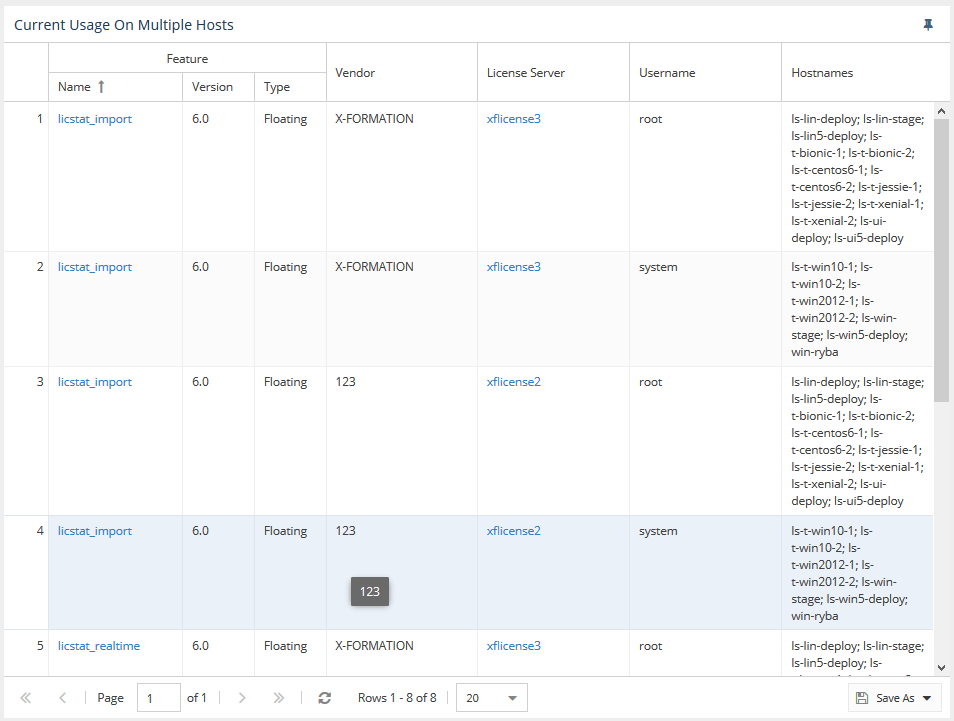
Task: Sort by the Version column header
Action: (218, 87)
